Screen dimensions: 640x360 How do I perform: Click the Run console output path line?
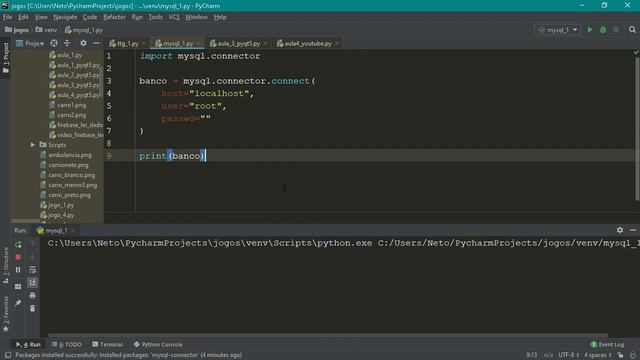[343, 243]
